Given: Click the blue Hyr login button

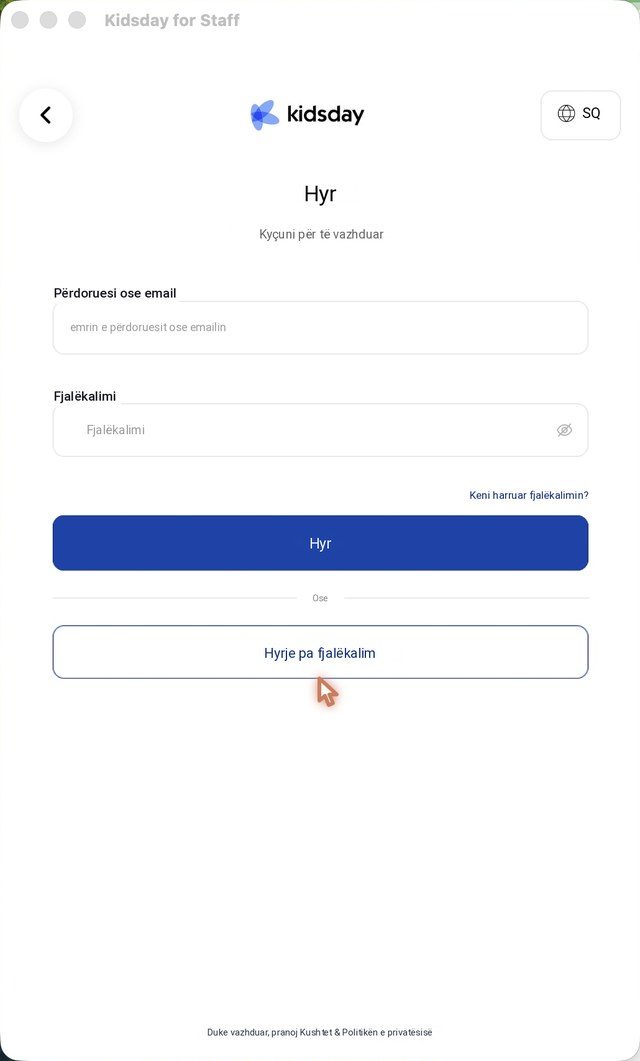Looking at the screenshot, I should tap(320, 543).
